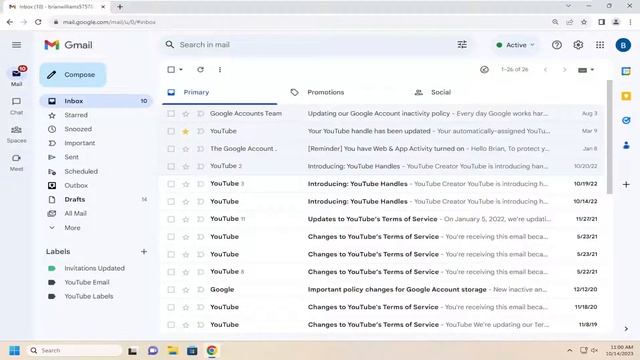This screenshot has width=640, height=360.
Task: Click Chrome icon in the taskbar
Action: coord(212,351)
